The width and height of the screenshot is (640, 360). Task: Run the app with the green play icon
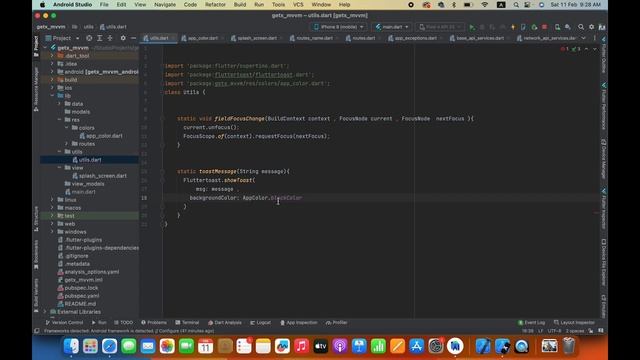click(472, 27)
